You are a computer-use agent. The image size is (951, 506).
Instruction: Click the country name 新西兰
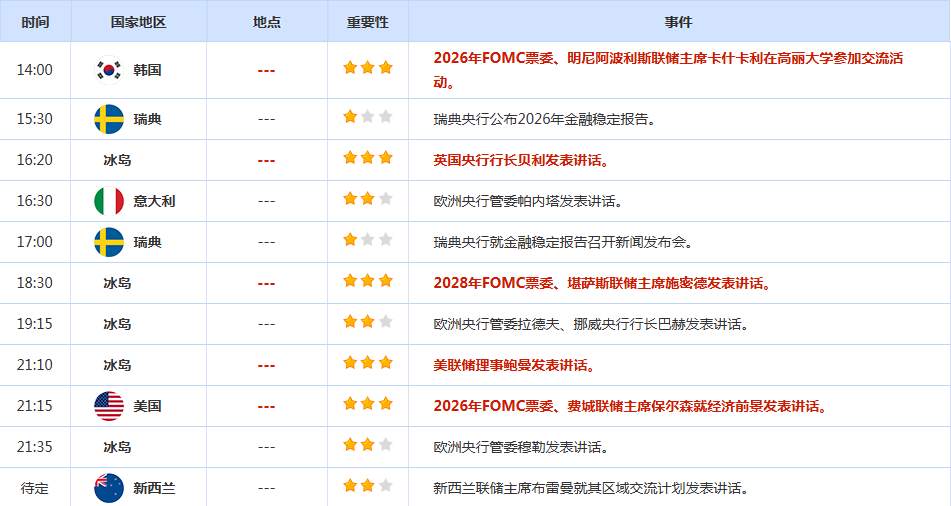click(154, 488)
